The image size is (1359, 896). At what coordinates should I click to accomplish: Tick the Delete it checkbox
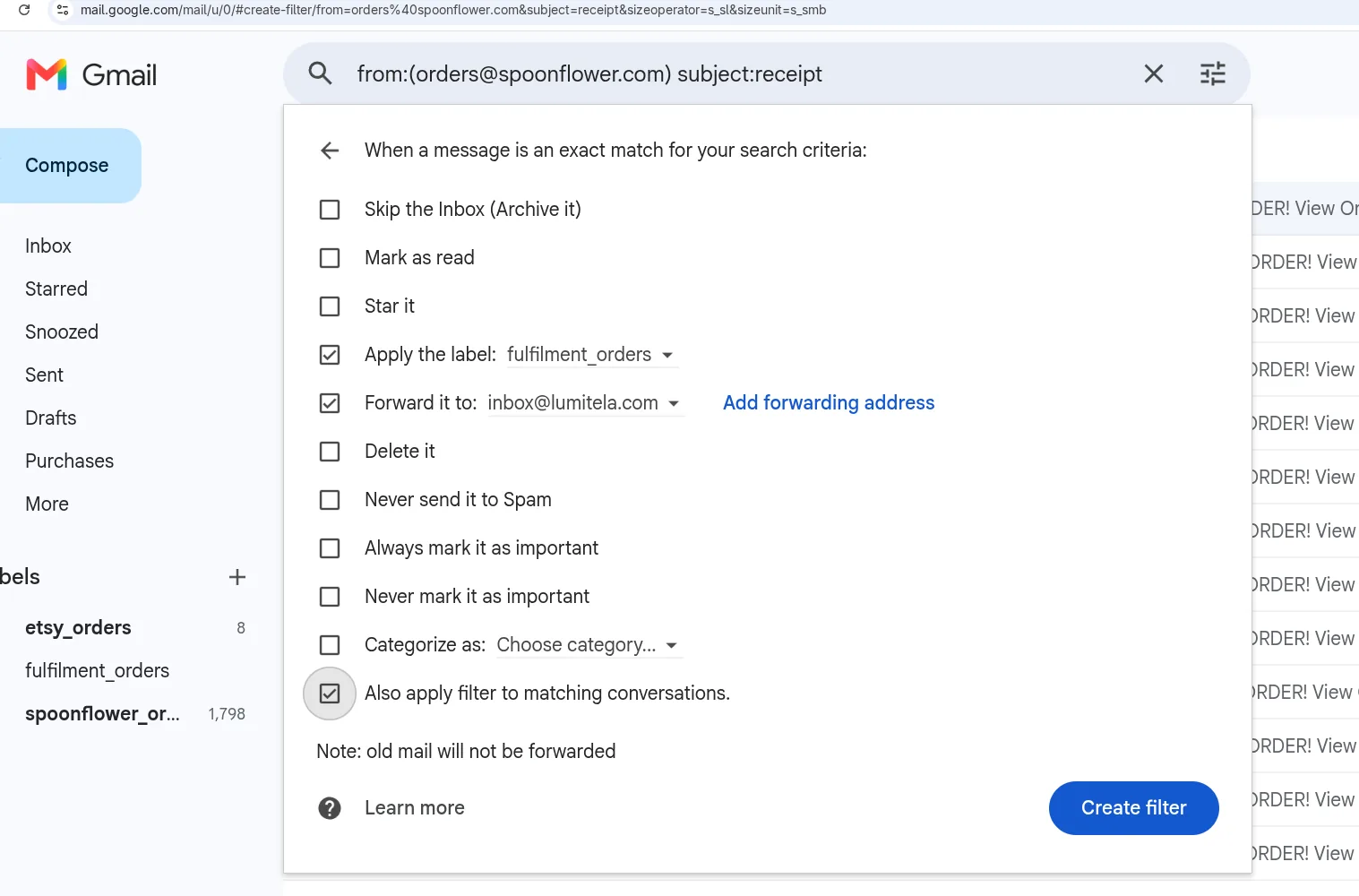[x=330, y=452]
